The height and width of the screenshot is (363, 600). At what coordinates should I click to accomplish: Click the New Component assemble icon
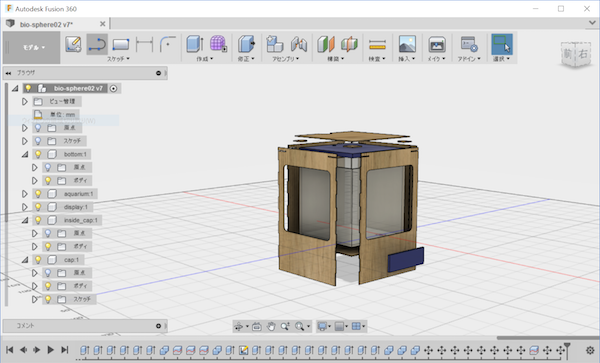pos(275,44)
